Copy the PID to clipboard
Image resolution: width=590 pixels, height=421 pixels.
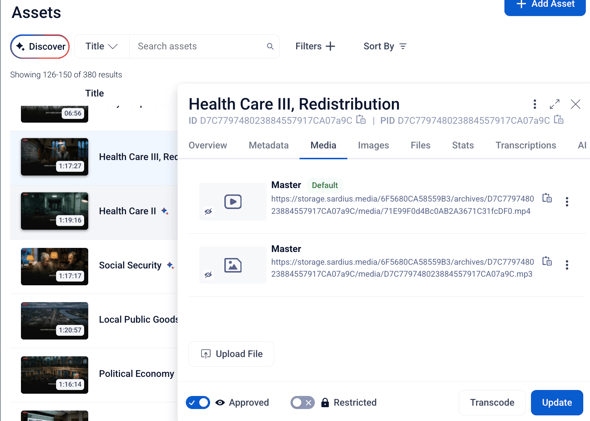click(559, 120)
